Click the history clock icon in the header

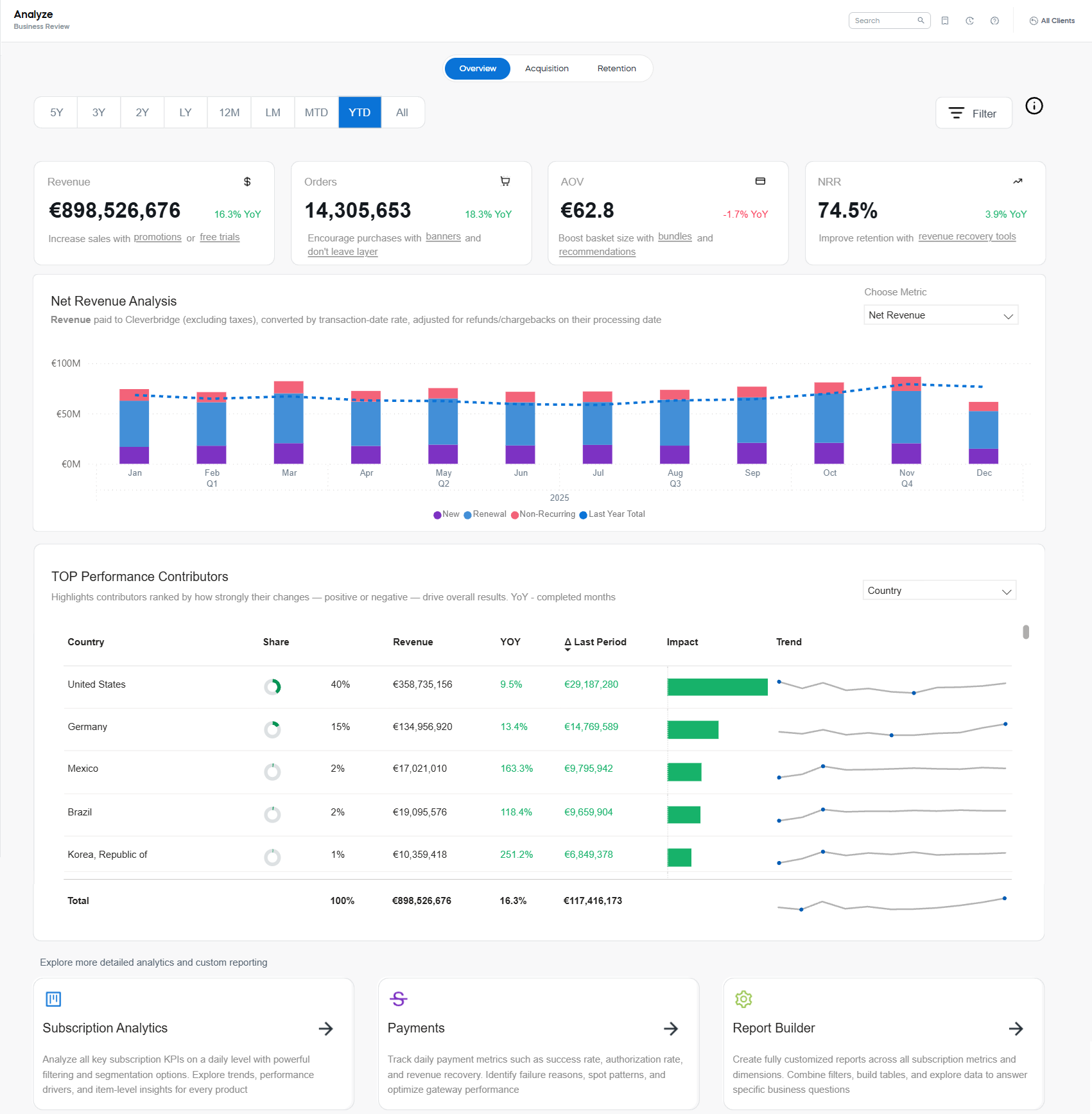coord(969,20)
